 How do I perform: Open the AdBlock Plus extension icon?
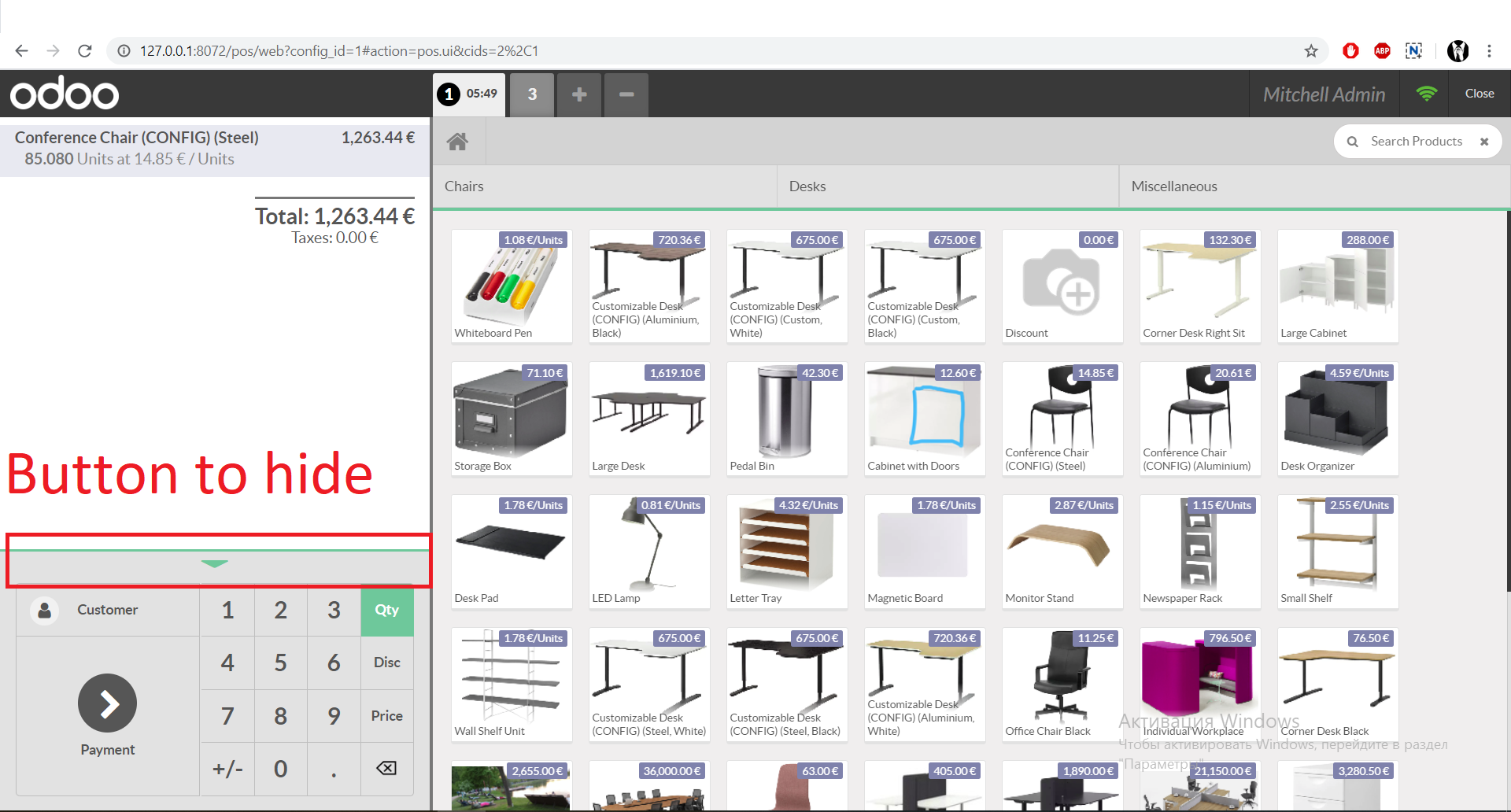(x=1382, y=51)
